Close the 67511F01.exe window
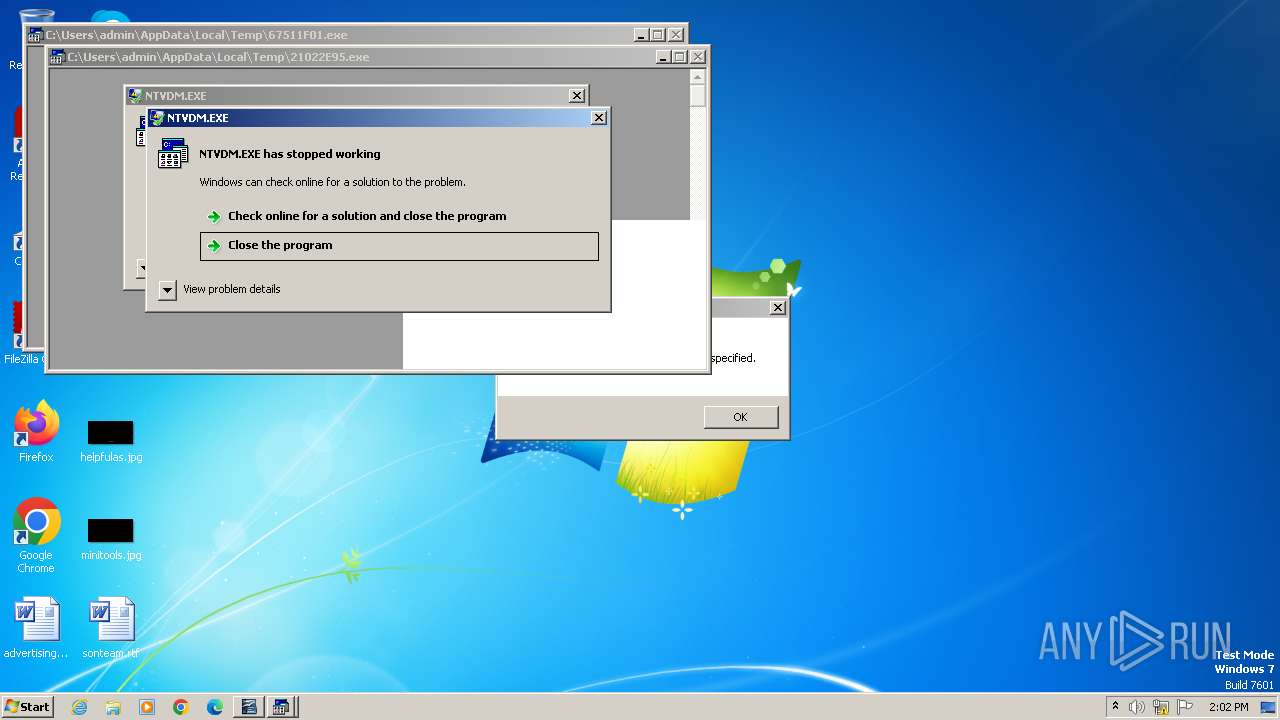Image resolution: width=1280 pixels, height=720 pixels. [676, 35]
